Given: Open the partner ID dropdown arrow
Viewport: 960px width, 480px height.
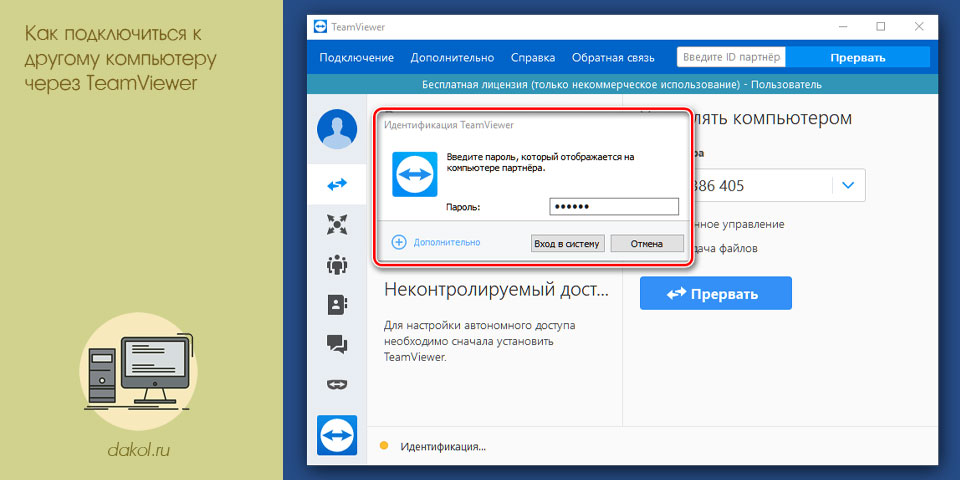Looking at the screenshot, I should (848, 185).
